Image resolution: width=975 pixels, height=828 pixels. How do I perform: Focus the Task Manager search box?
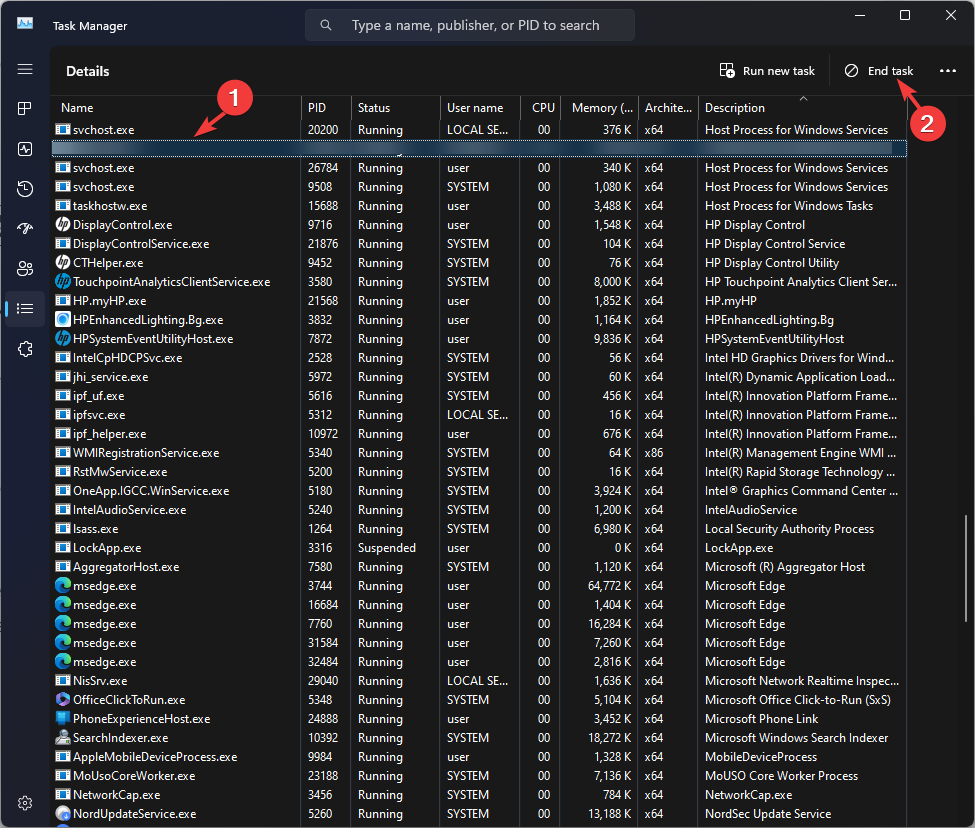pos(475,25)
